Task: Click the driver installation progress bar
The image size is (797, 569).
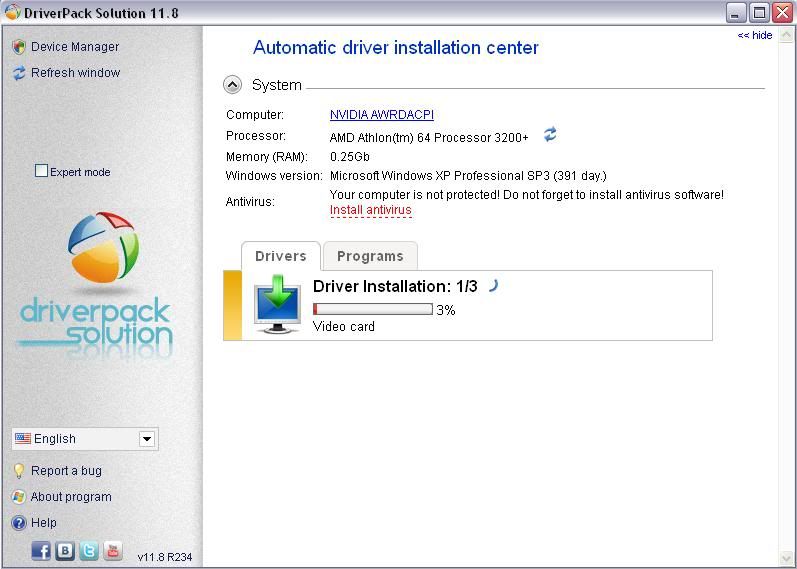Action: tap(373, 309)
